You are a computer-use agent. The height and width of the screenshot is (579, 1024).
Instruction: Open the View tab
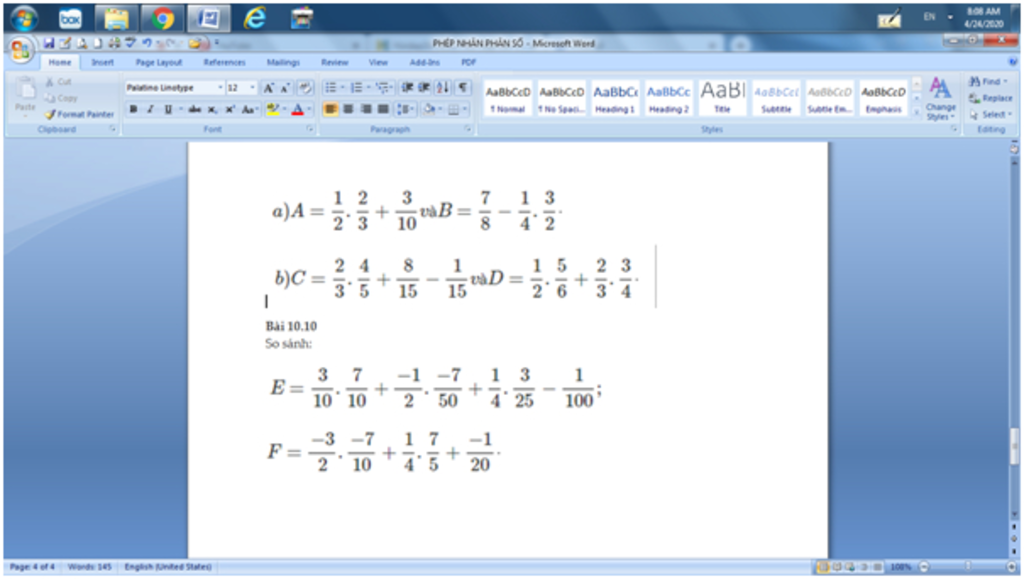point(378,63)
